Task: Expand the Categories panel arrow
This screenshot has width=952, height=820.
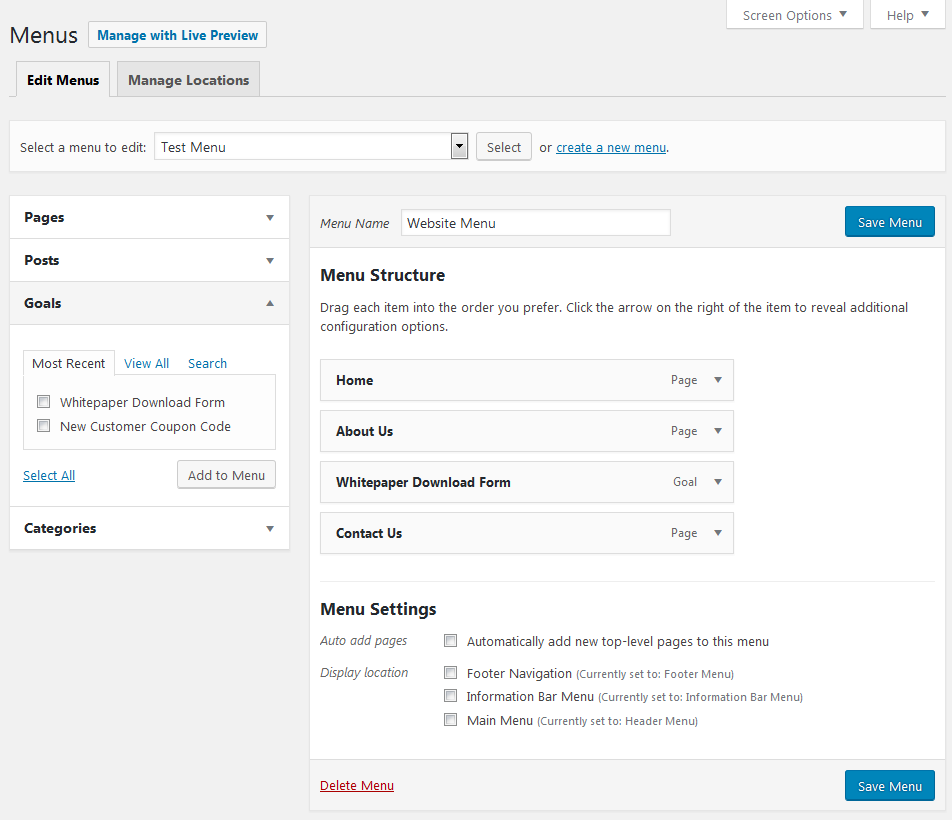Action: click(270, 529)
